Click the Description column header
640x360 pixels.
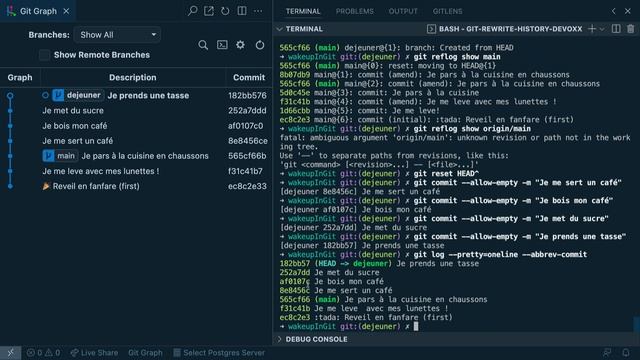pyautogui.click(x=133, y=77)
